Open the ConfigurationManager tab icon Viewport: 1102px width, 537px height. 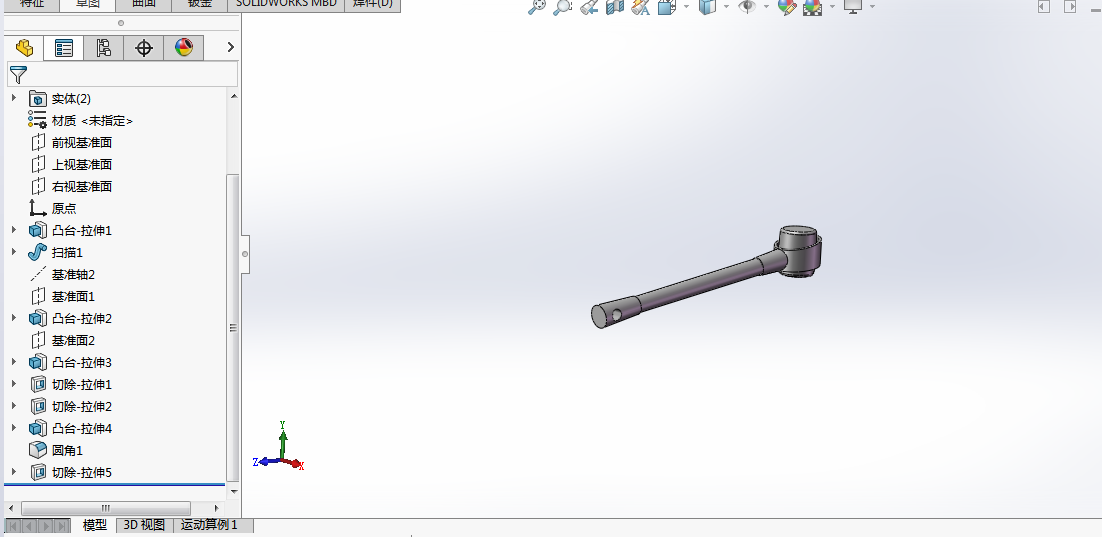[103, 48]
